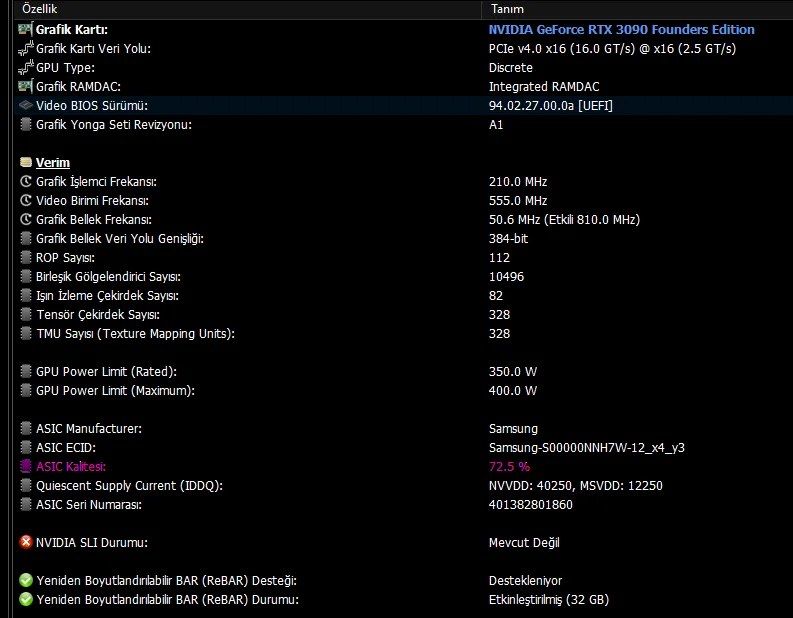
Task: Select the 10496 shader count value
Action: tap(506, 277)
